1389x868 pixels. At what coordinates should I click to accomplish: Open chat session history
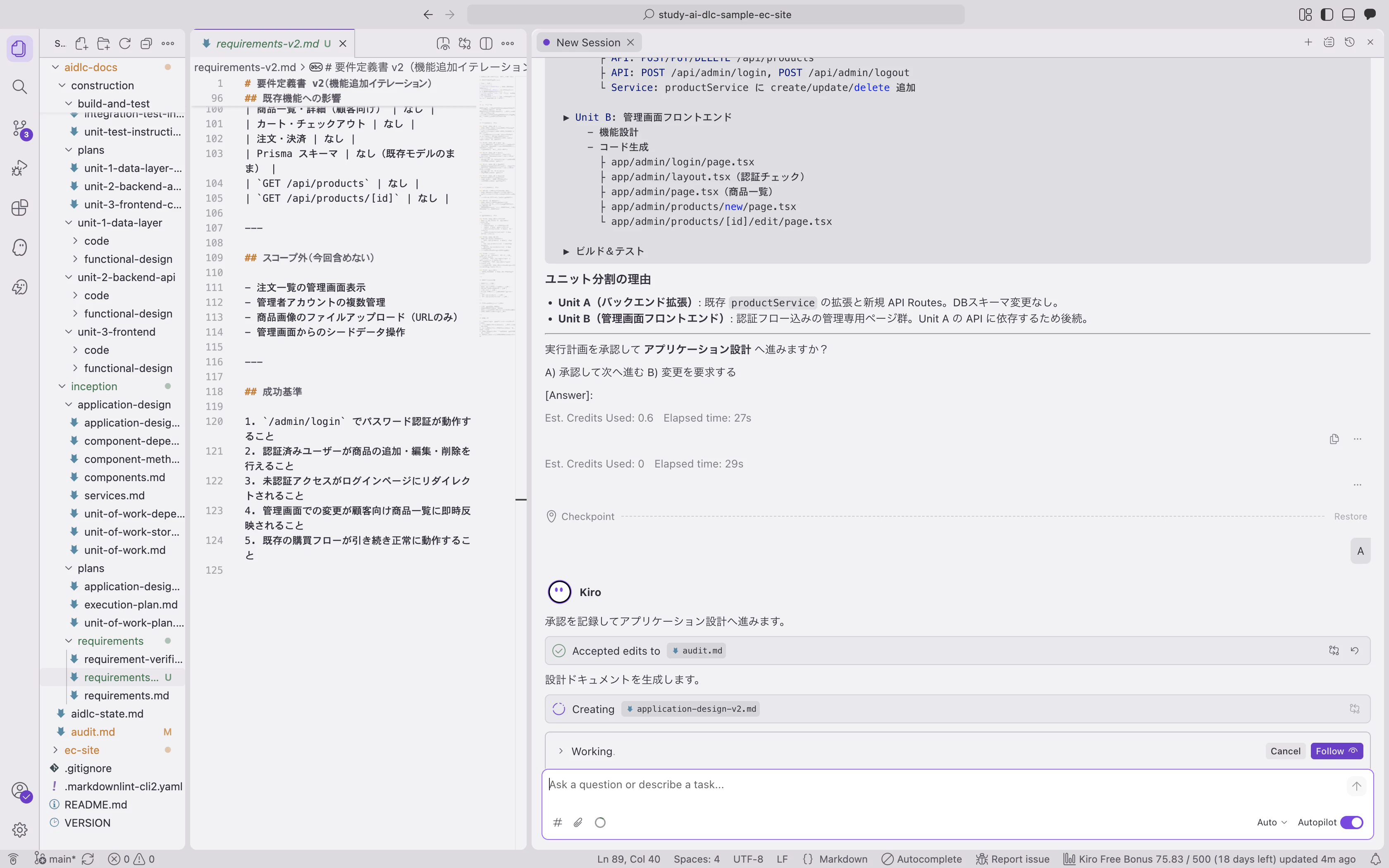1349,43
